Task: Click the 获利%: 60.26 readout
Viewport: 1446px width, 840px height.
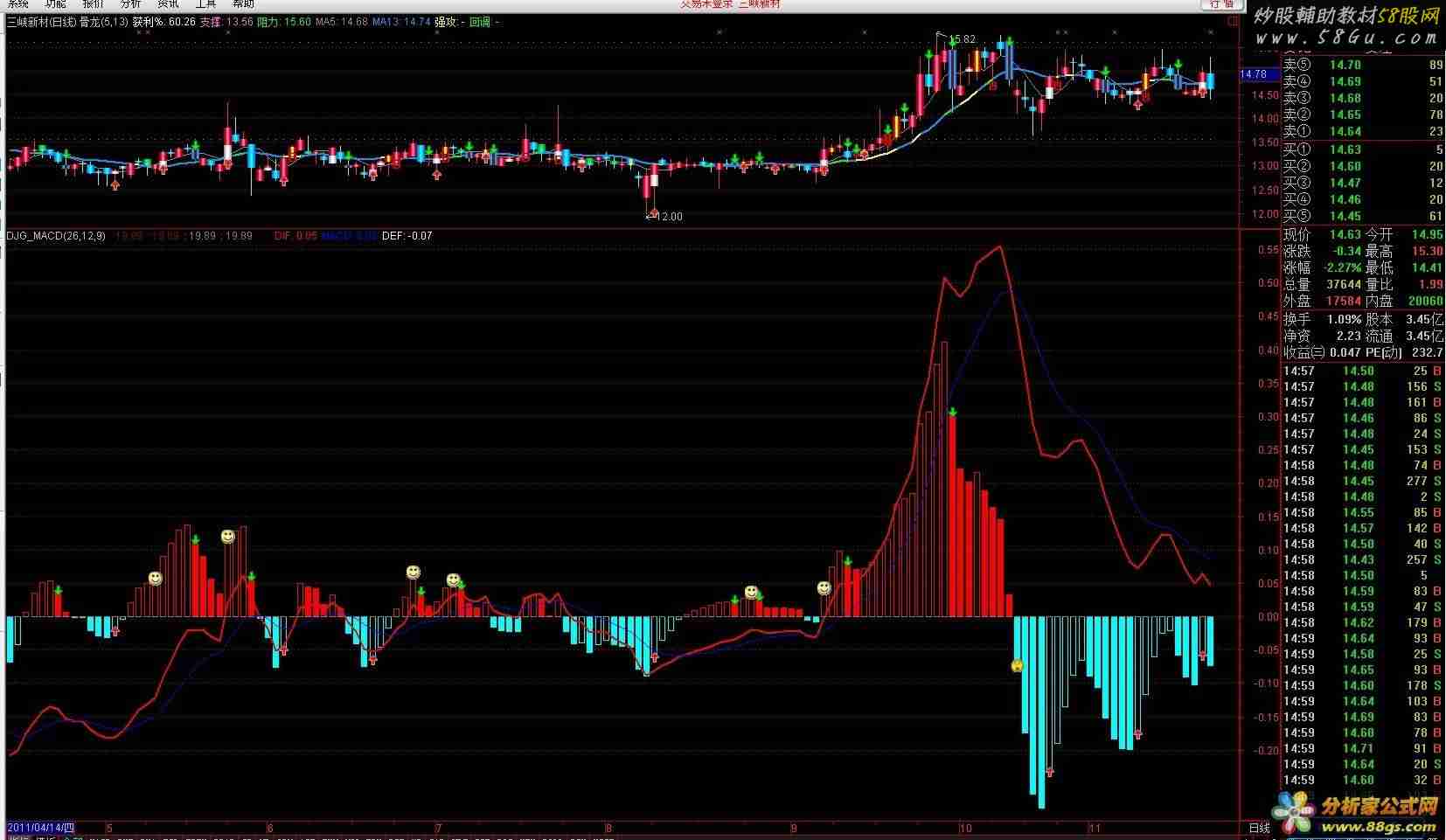Action: coord(164,22)
